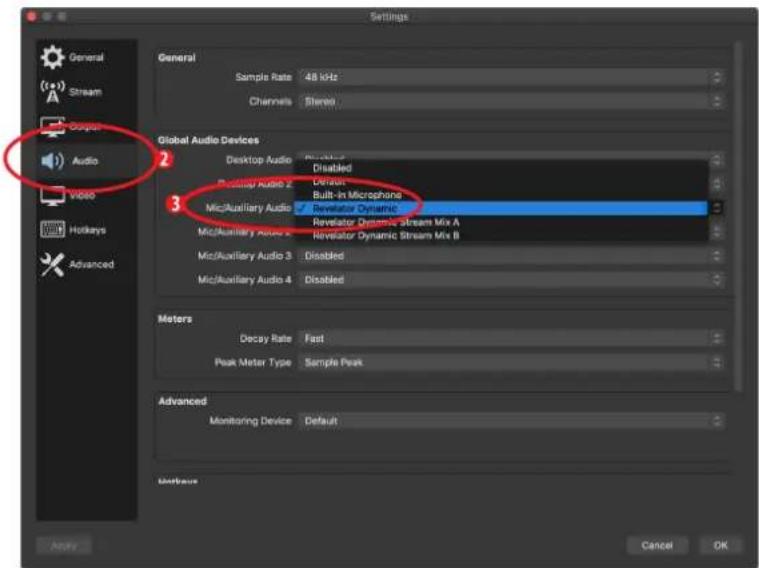The height and width of the screenshot is (568, 759).
Task: Open the Decay Rate dropdown
Action: [x=511, y=338]
